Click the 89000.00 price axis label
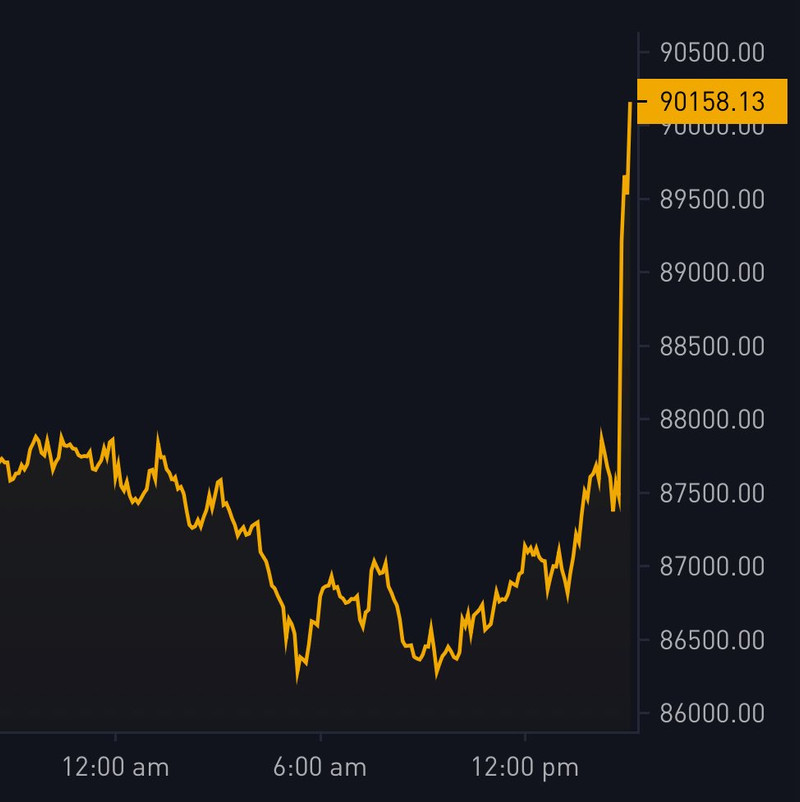 tap(711, 272)
